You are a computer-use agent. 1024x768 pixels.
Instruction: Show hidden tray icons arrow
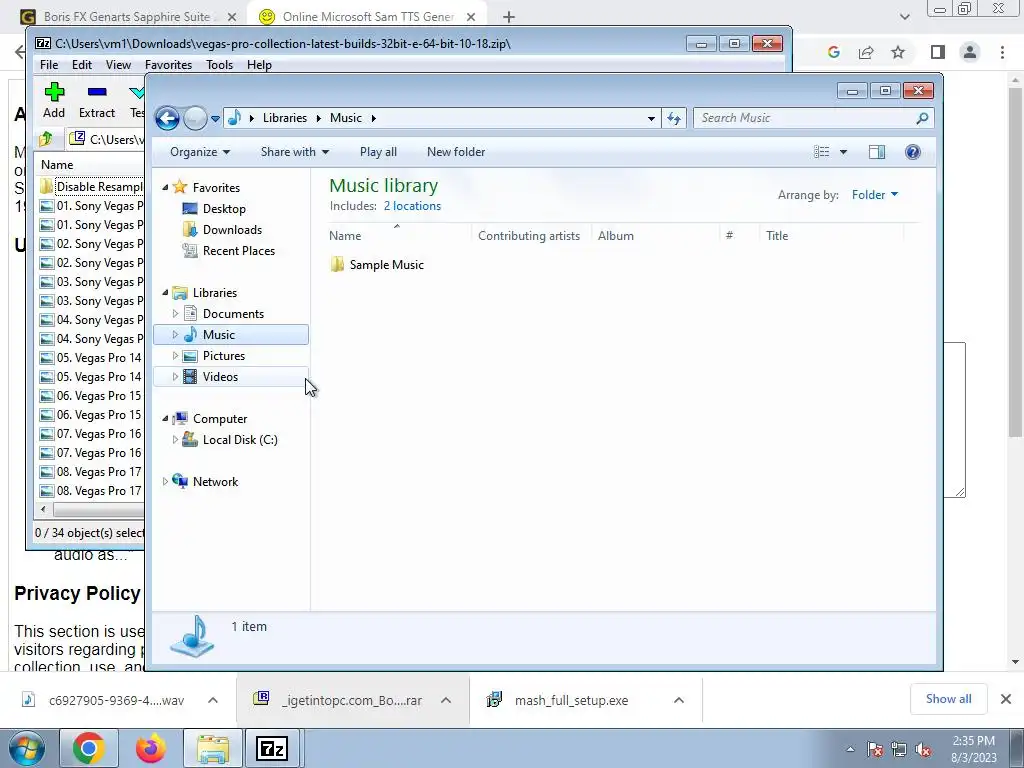tap(850, 750)
